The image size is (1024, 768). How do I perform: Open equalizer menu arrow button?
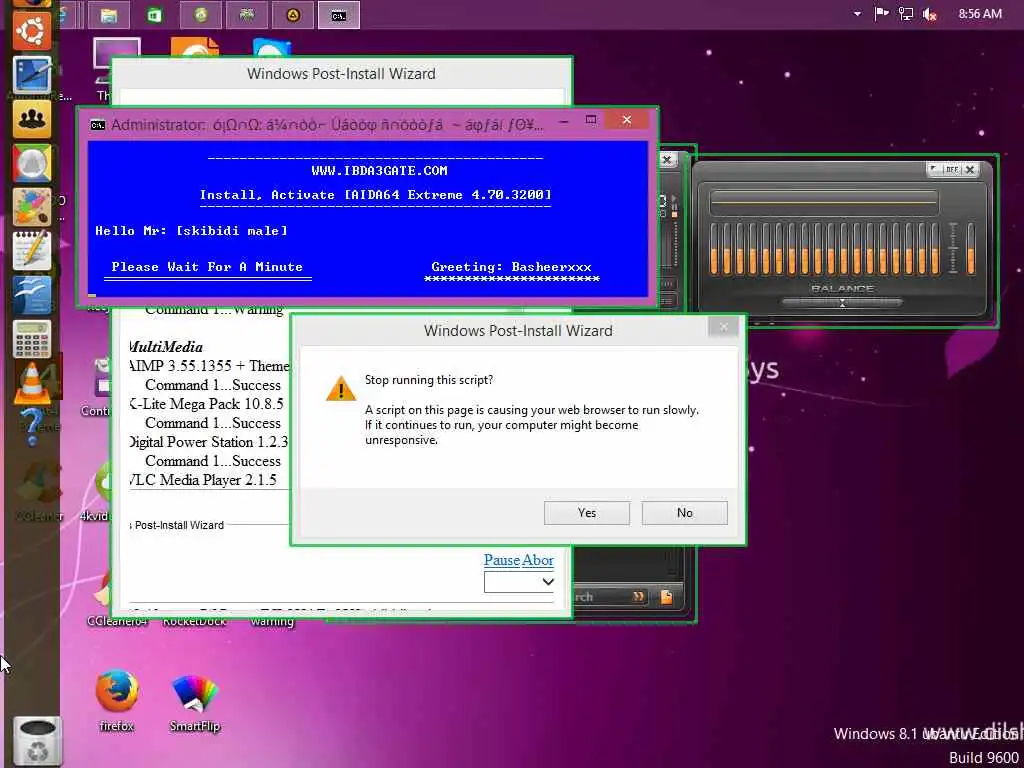(x=934, y=169)
